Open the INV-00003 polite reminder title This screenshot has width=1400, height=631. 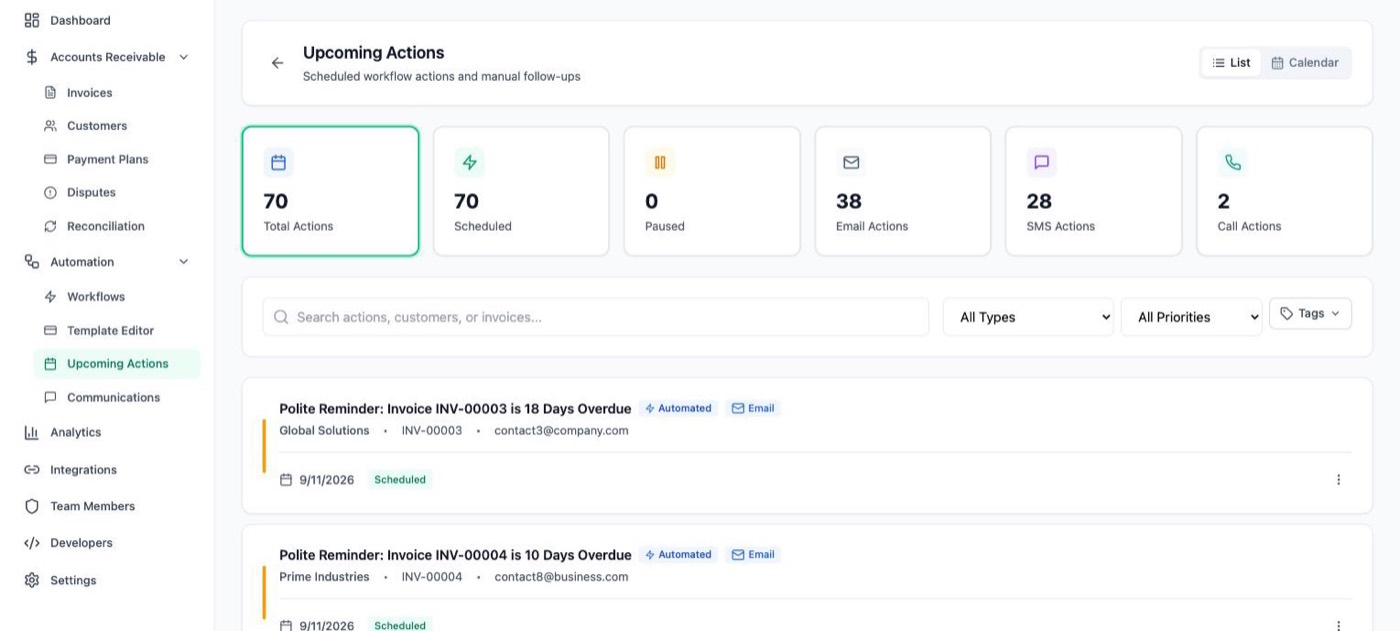coord(455,409)
